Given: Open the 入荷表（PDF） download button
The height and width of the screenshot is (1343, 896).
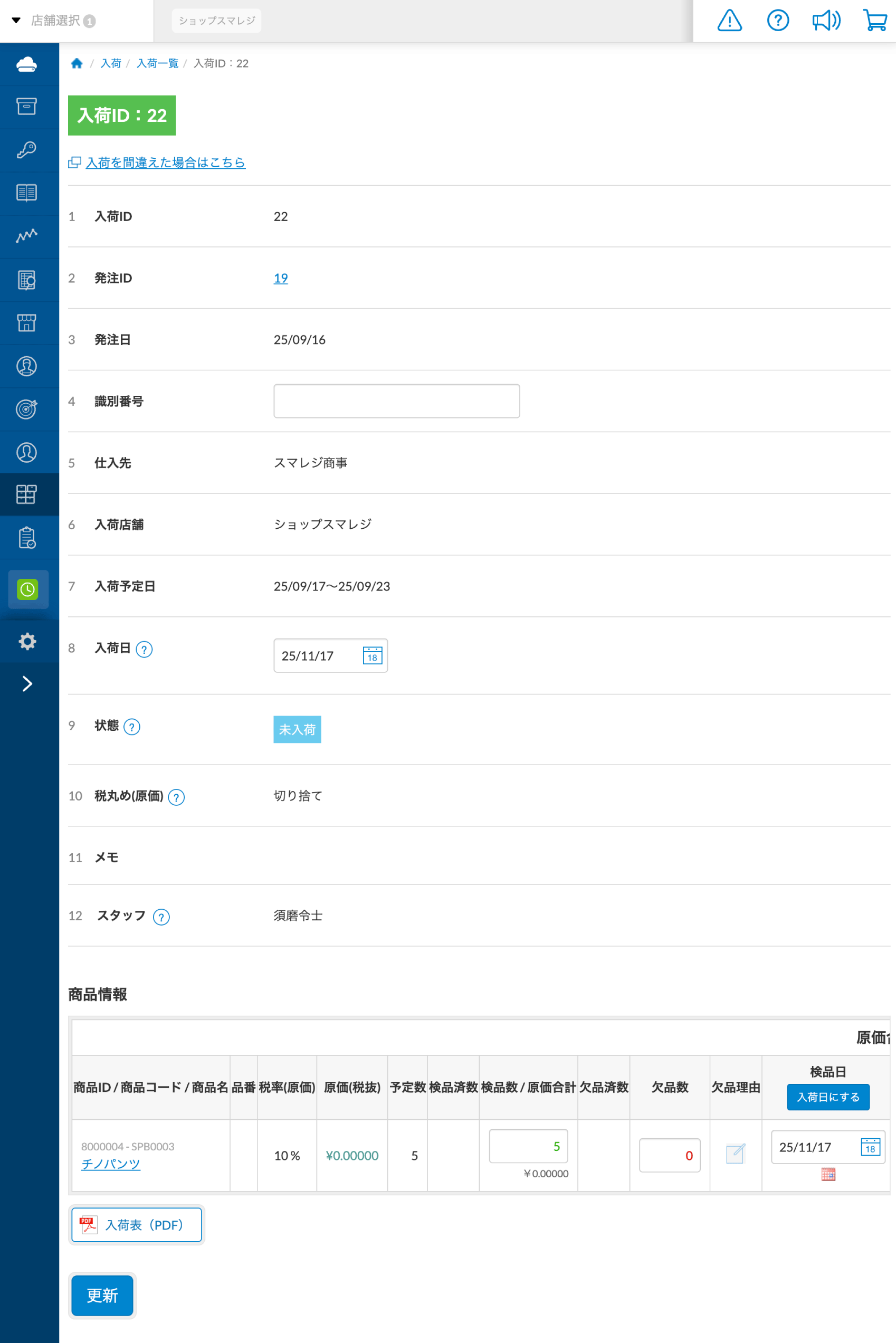Looking at the screenshot, I should (137, 1225).
